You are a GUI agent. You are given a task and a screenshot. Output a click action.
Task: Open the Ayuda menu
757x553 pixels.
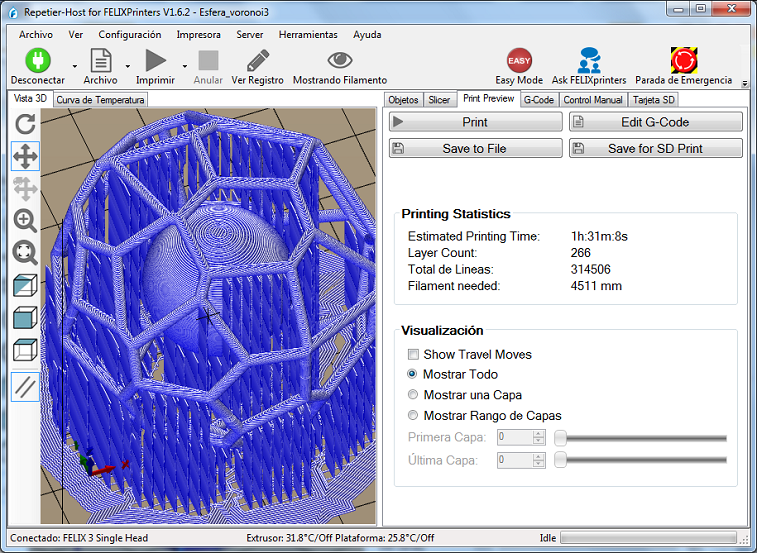pos(367,35)
